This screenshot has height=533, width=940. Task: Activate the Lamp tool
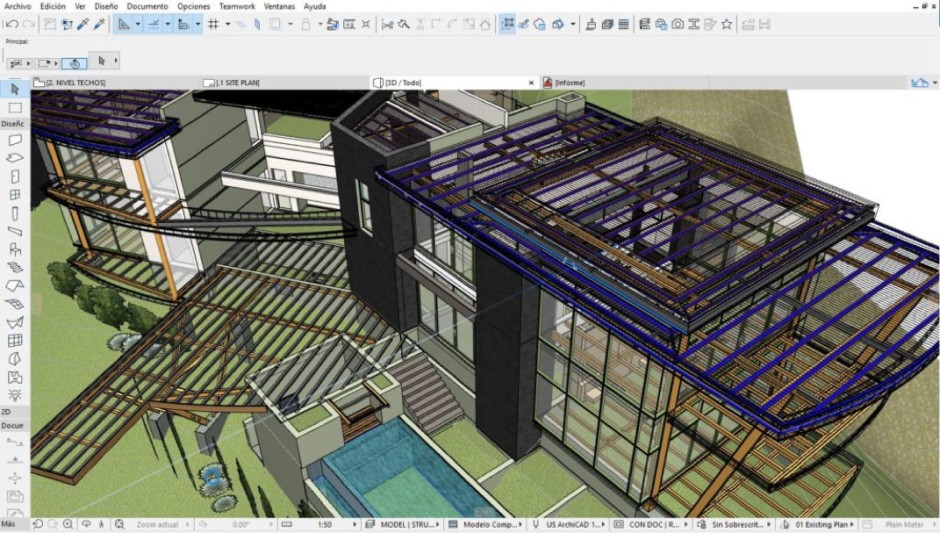pos(15,395)
